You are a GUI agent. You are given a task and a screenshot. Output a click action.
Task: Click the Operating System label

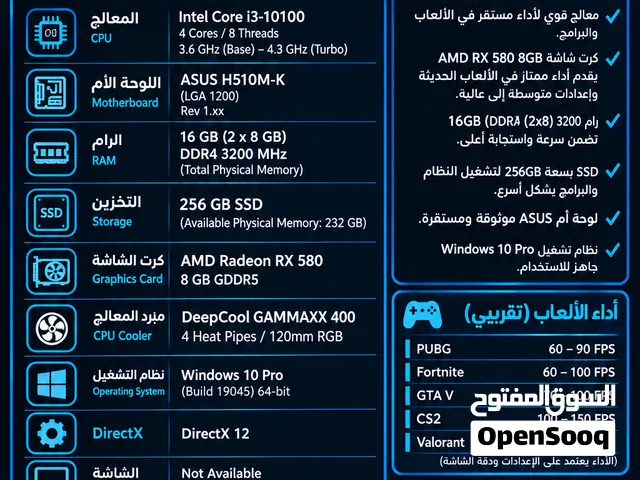129,391
